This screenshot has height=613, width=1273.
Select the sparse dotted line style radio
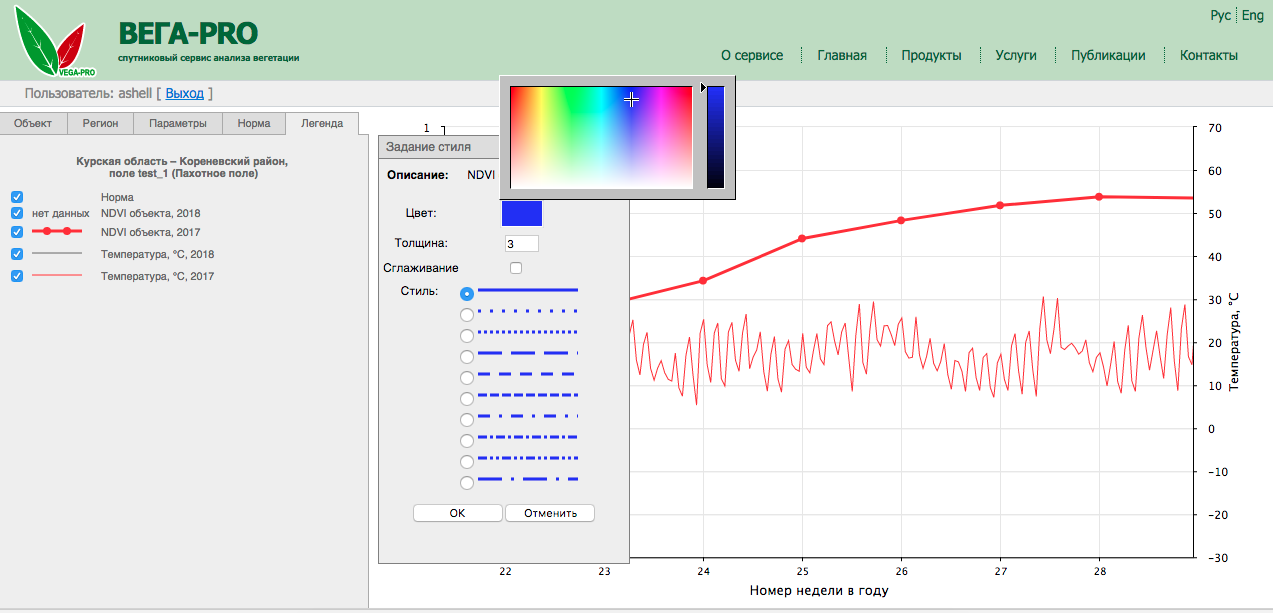pyautogui.click(x=467, y=315)
